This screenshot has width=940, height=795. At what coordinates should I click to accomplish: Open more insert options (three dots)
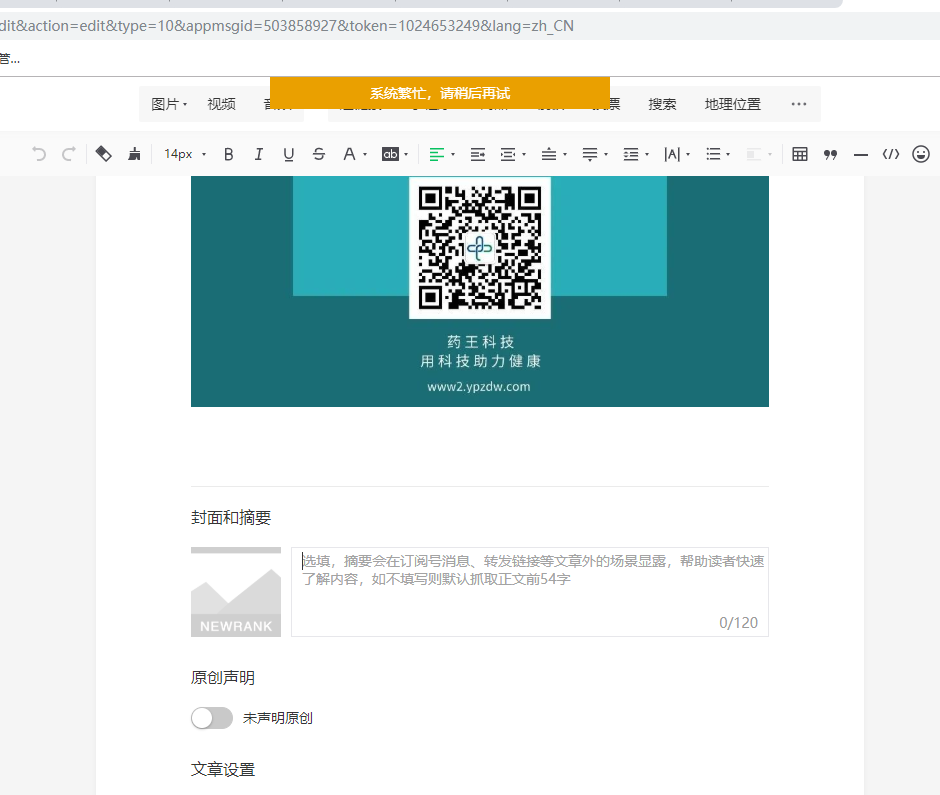pos(799,104)
